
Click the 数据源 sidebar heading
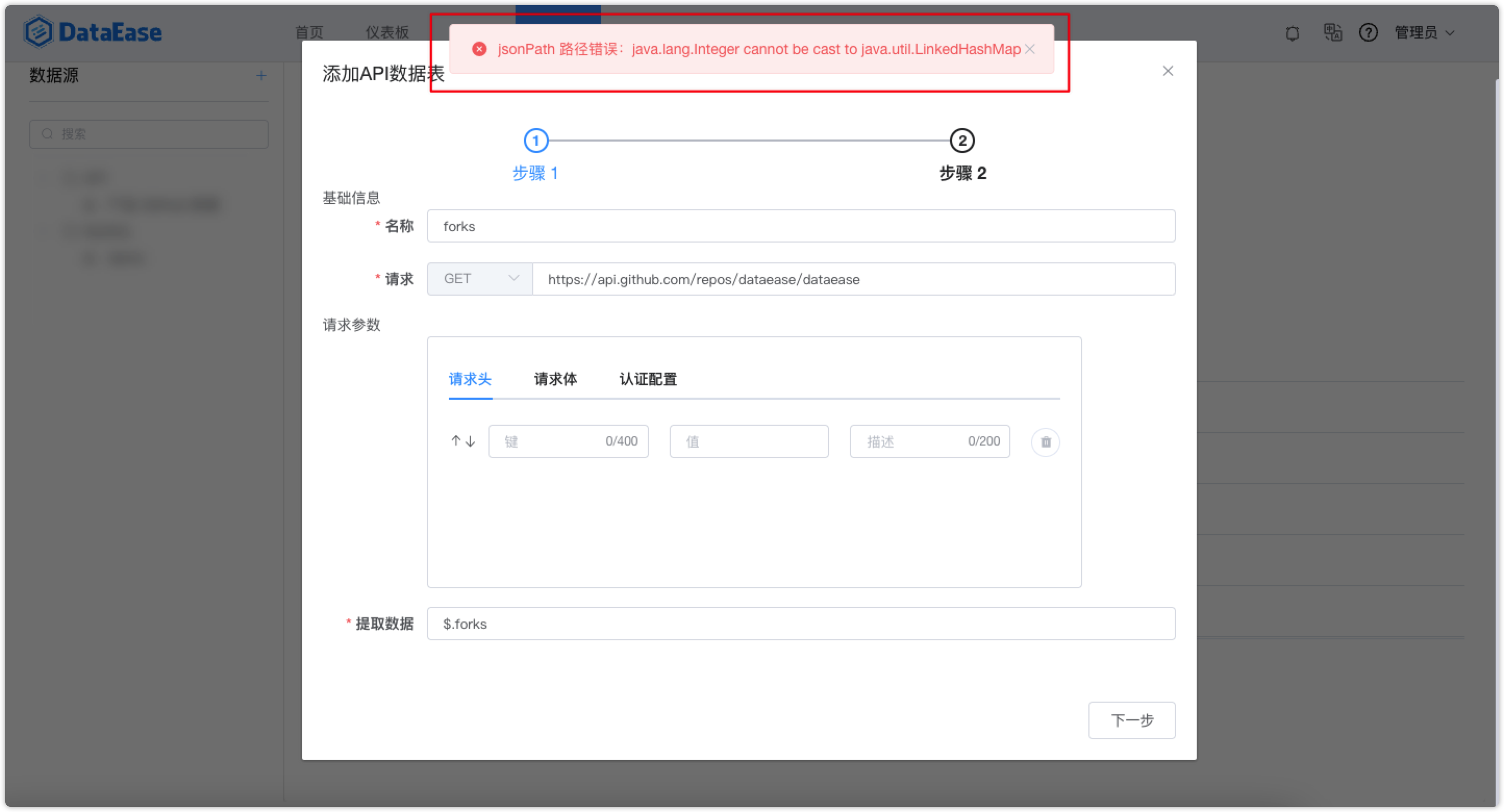point(54,75)
